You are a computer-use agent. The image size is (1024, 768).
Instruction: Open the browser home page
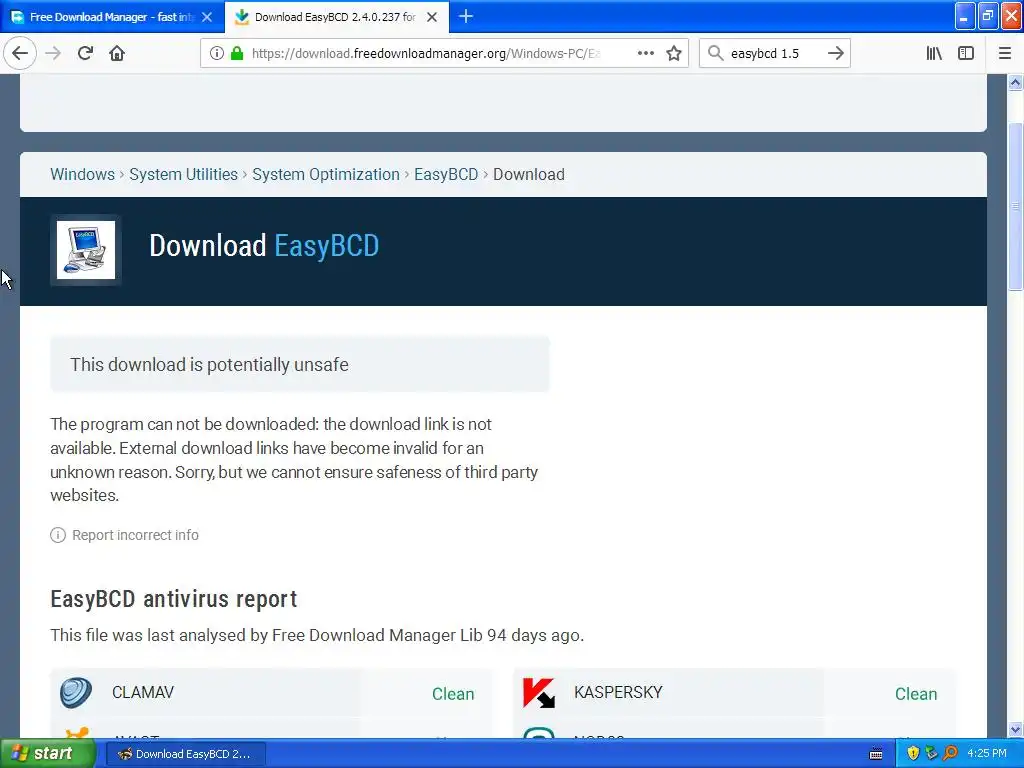click(117, 53)
